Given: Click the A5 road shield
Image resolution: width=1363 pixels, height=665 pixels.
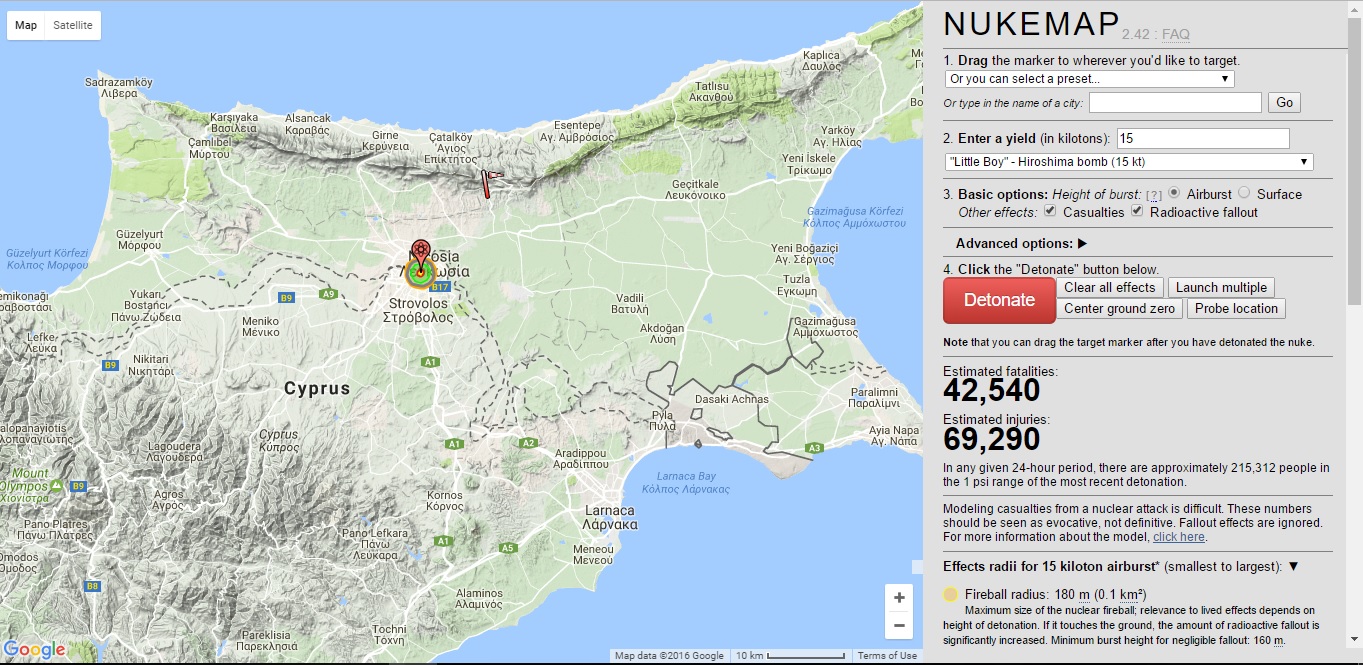Looking at the screenshot, I should click(x=508, y=547).
